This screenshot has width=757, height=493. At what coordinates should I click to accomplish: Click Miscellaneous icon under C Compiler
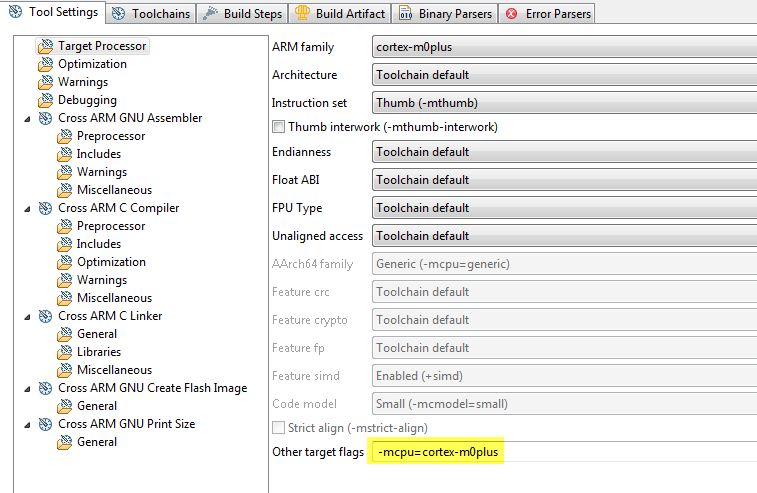65,298
